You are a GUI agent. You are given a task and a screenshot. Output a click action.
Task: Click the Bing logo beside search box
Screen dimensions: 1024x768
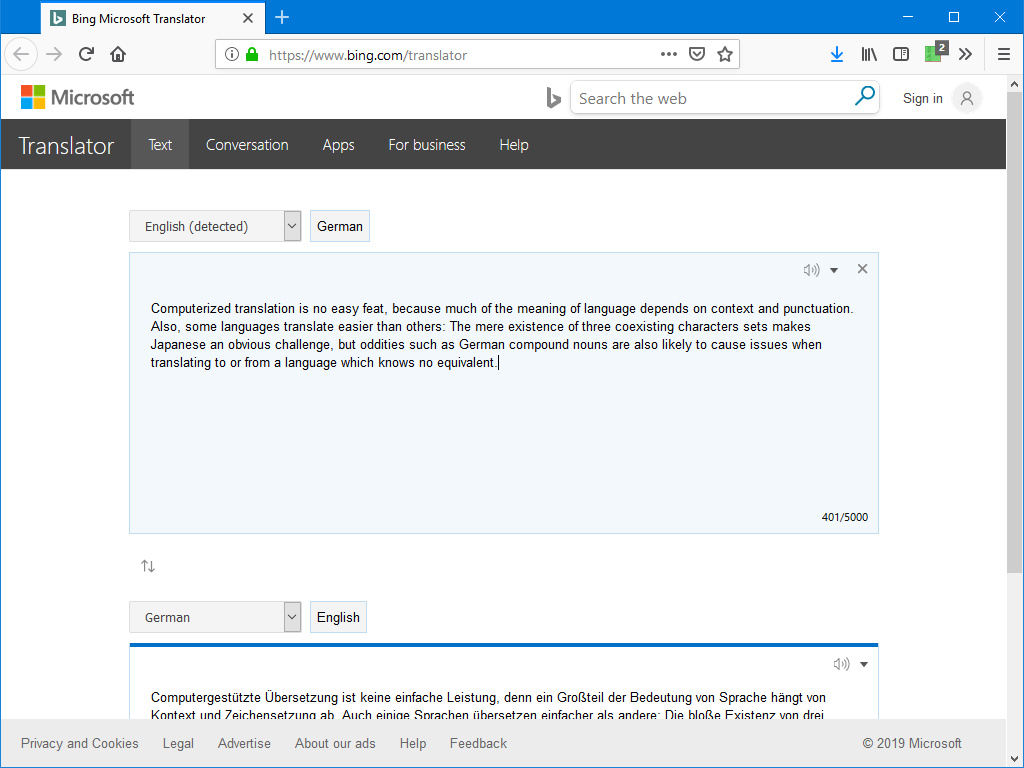553,98
